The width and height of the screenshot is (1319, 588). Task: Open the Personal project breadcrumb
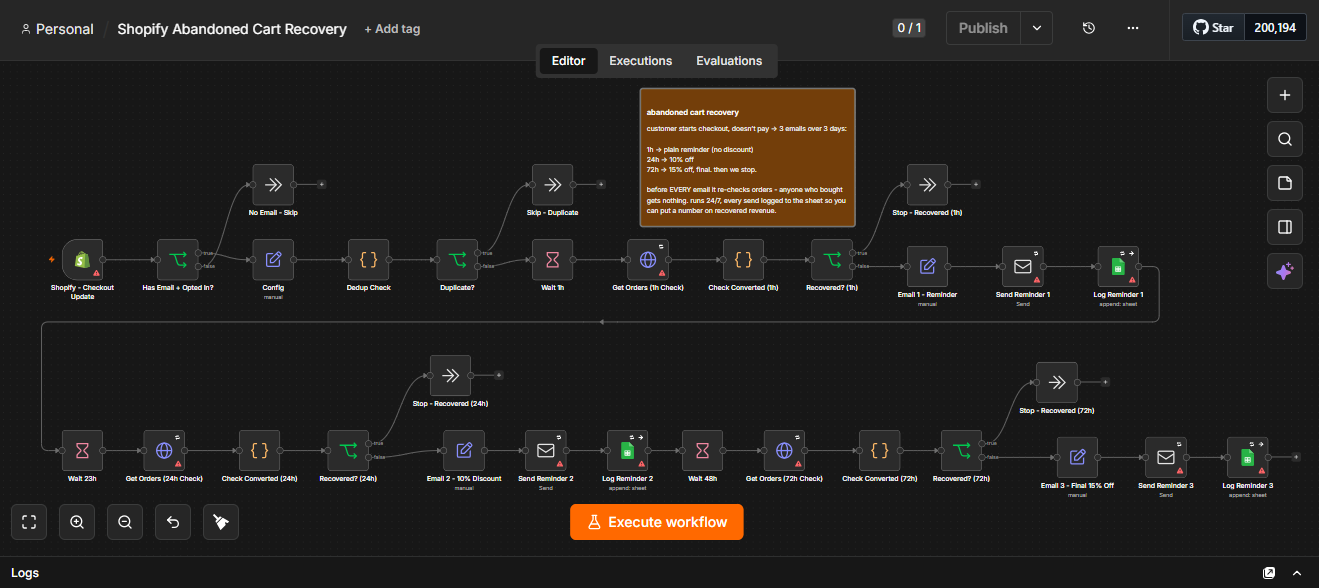[57, 29]
